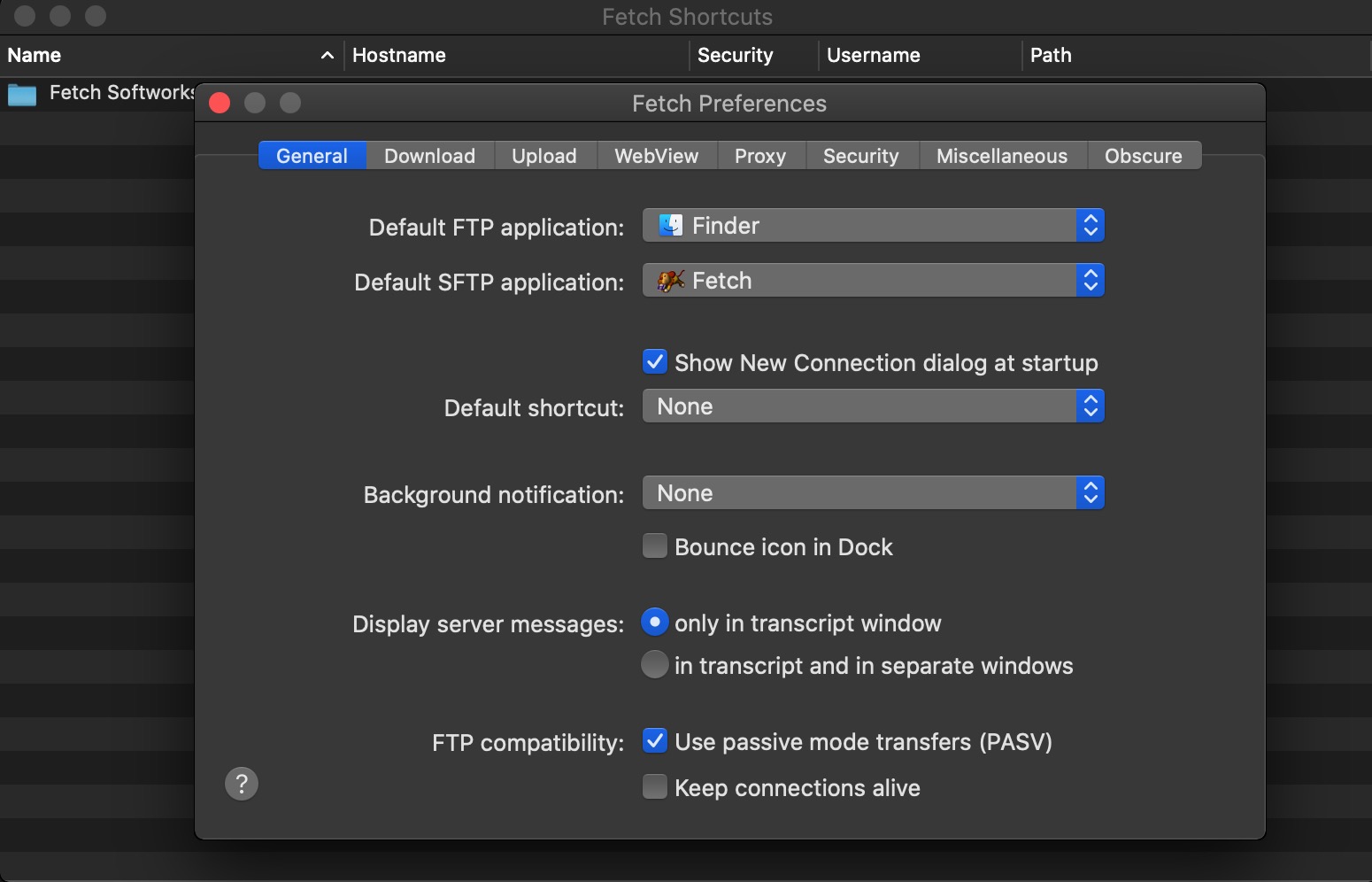Go to the Proxy tab

tap(760, 156)
